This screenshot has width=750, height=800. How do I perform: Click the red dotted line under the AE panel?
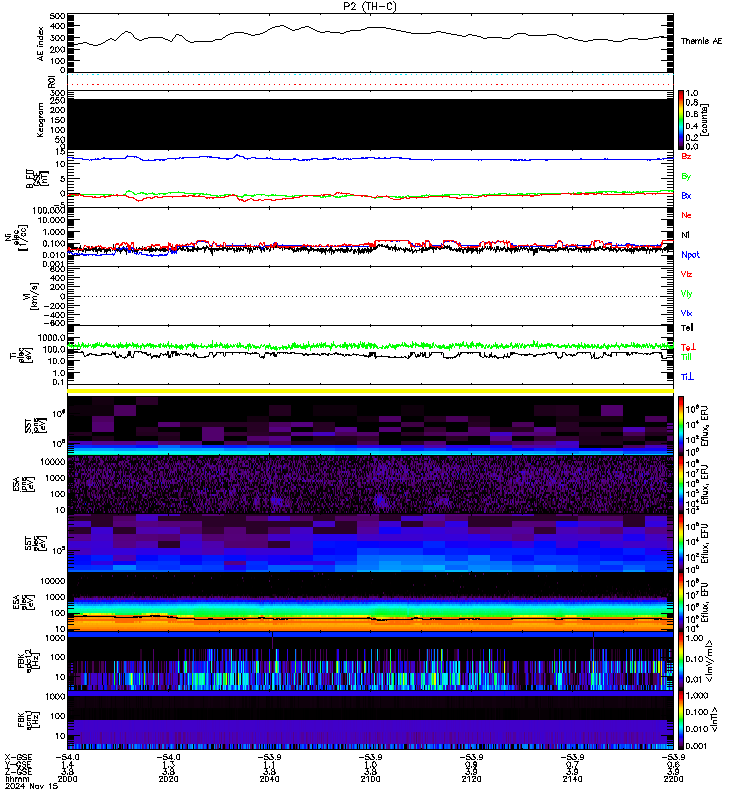click(370, 84)
